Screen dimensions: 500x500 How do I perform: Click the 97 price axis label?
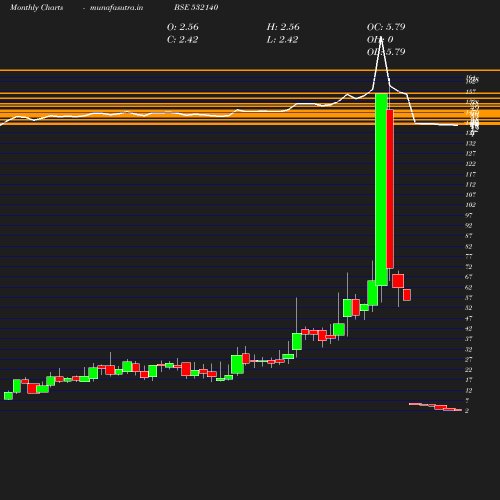(x=469, y=215)
